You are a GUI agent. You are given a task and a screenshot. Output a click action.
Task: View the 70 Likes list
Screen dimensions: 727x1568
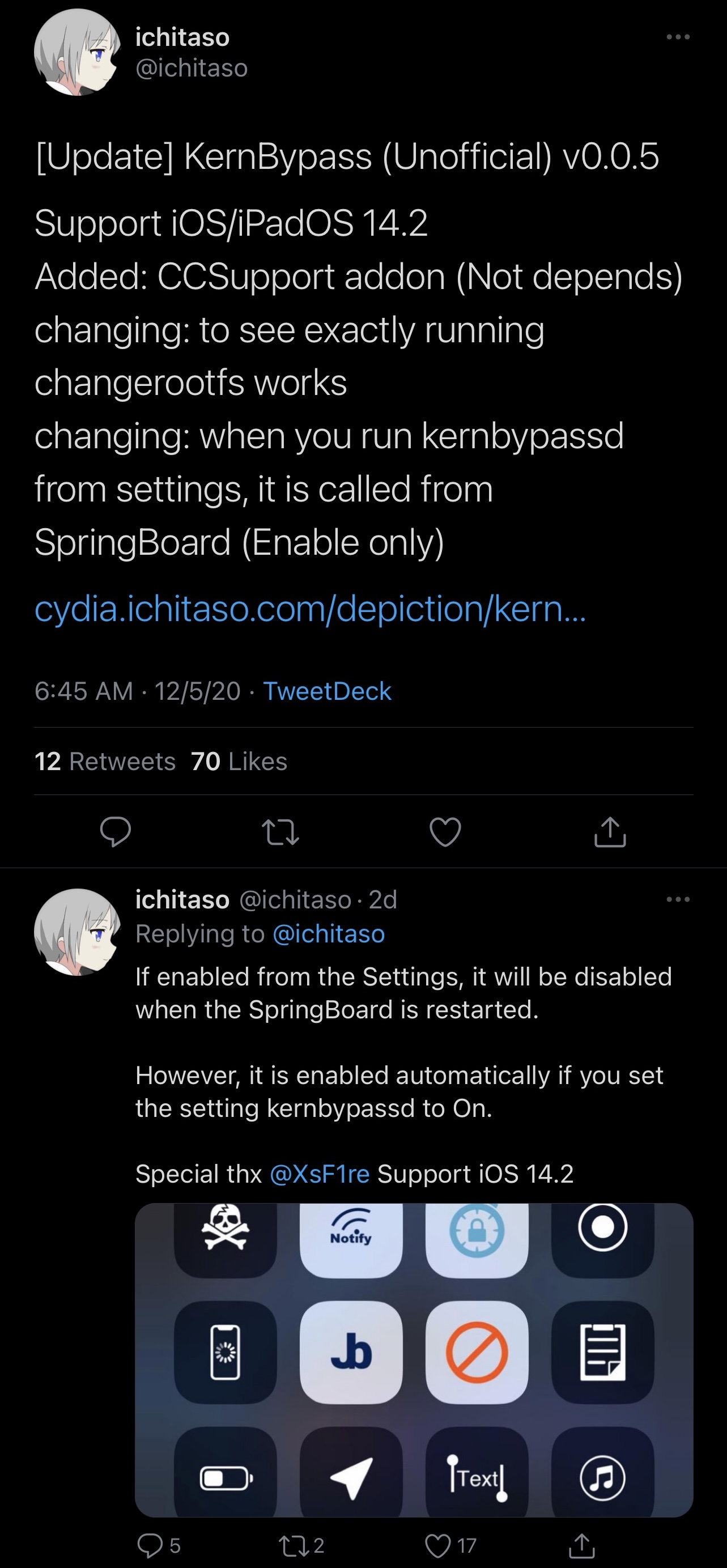click(x=239, y=761)
